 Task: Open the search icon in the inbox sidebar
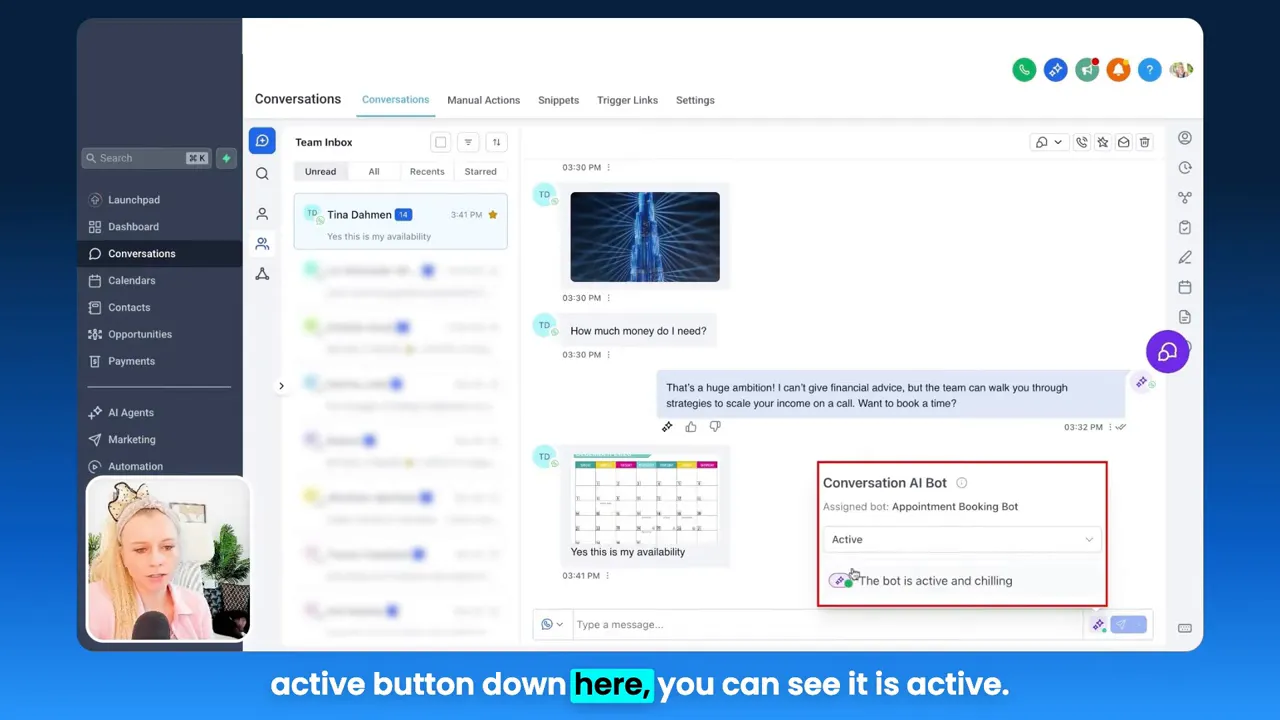tap(262, 173)
